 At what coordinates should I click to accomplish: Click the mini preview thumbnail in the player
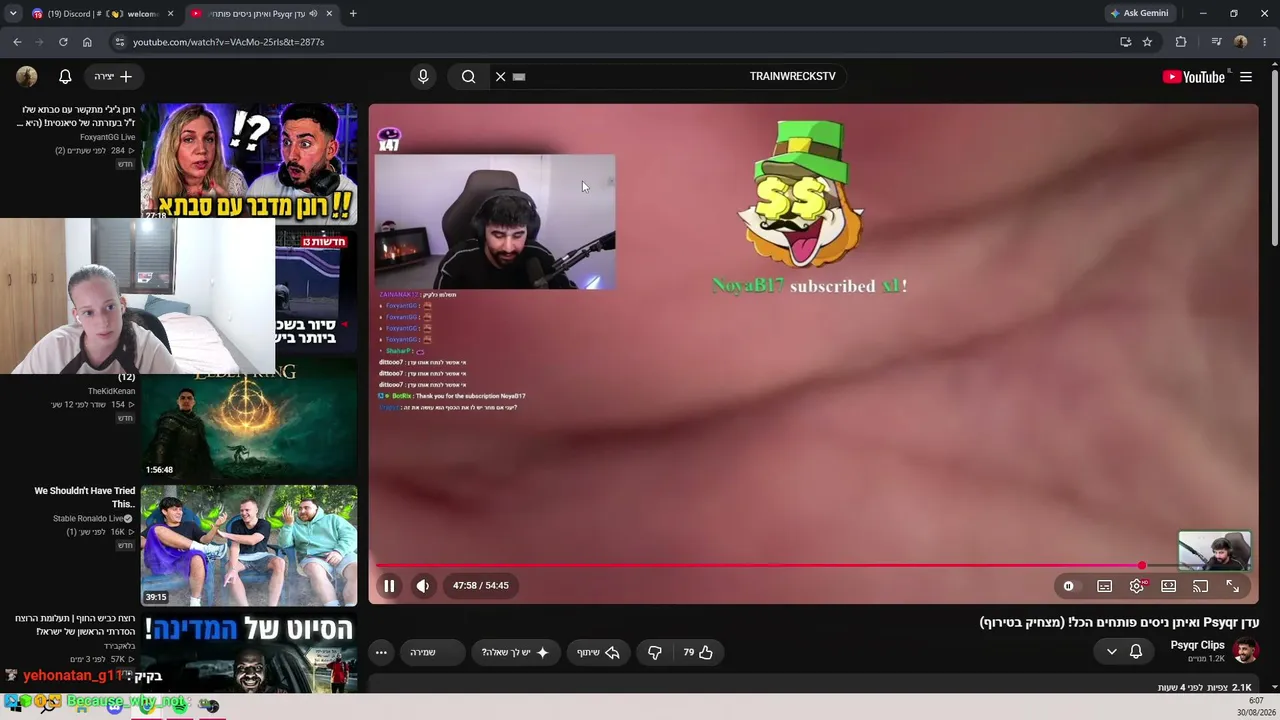[x=1215, y=552]
